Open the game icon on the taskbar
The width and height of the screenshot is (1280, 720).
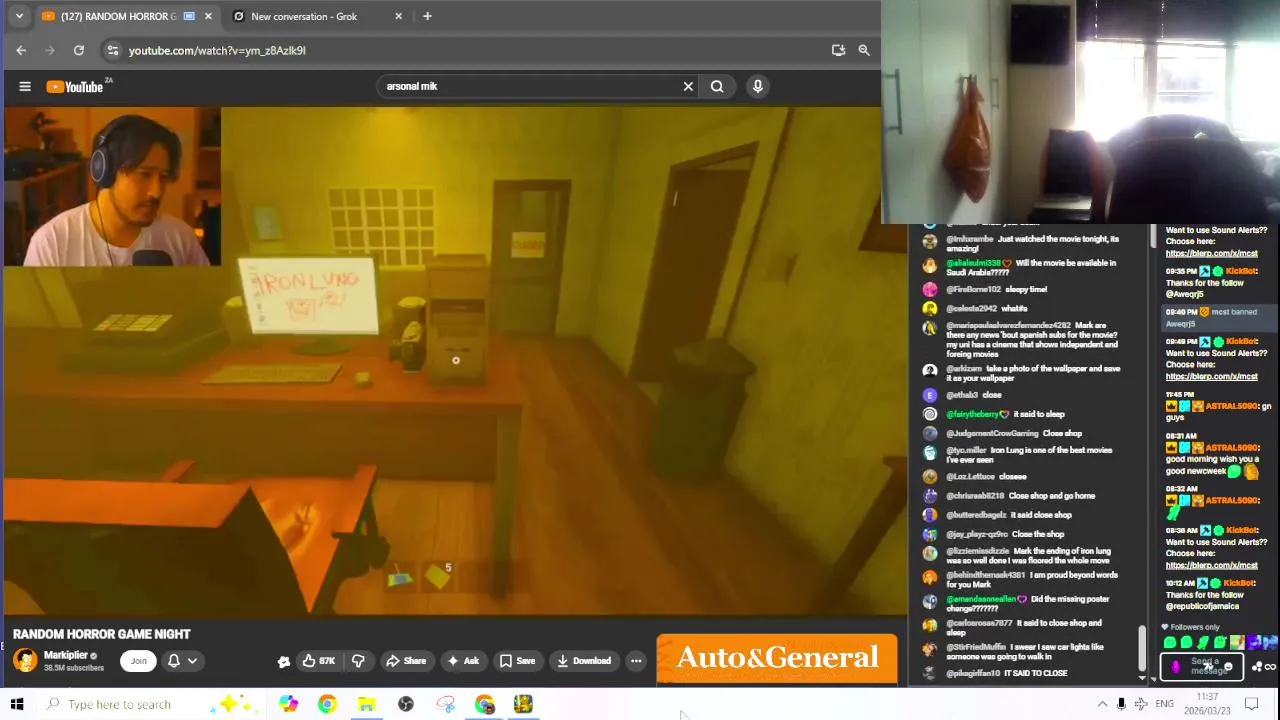point(523,704)
